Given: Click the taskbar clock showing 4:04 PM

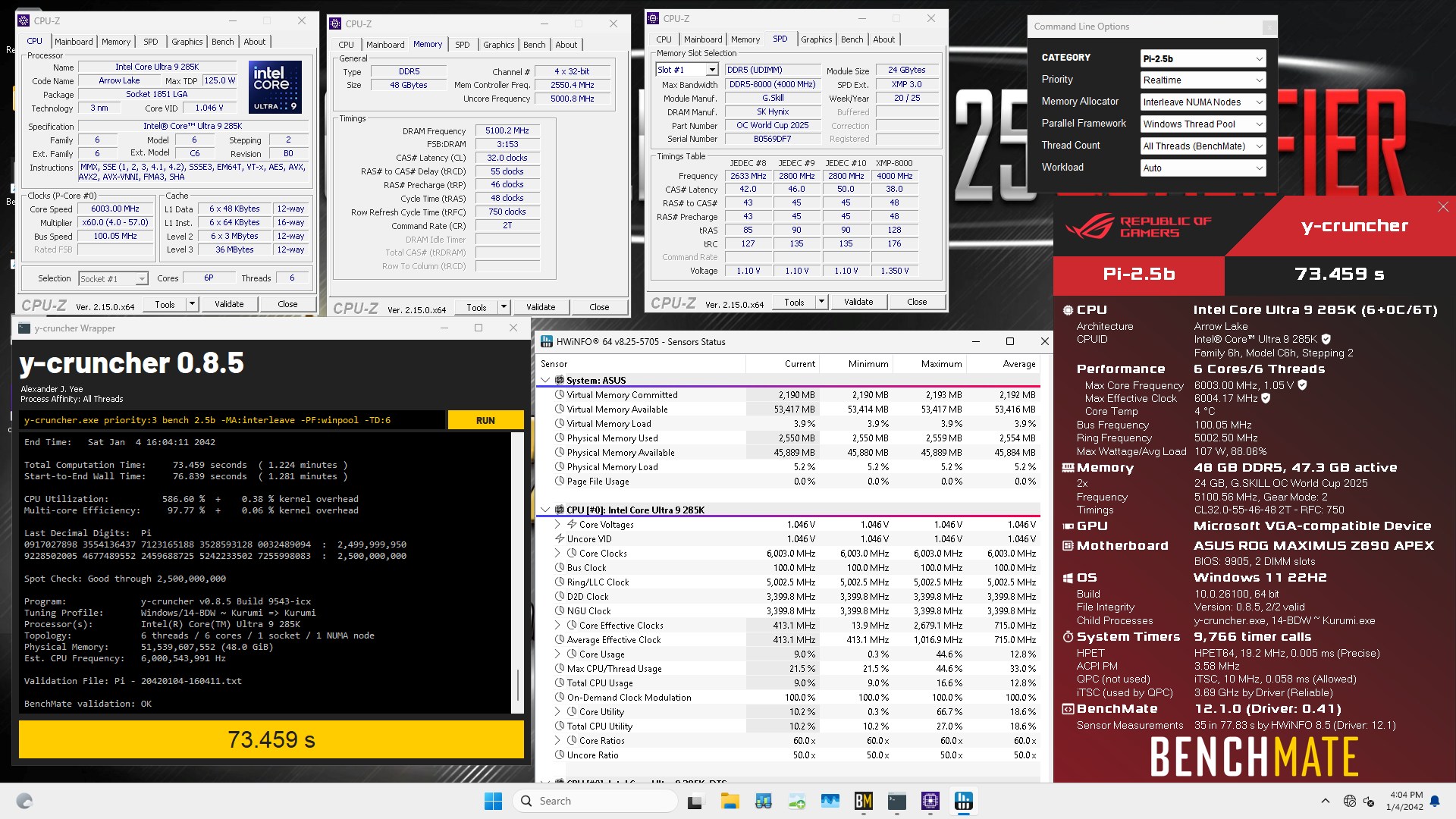Looking at the screenshot, I should pos(1404,801).
